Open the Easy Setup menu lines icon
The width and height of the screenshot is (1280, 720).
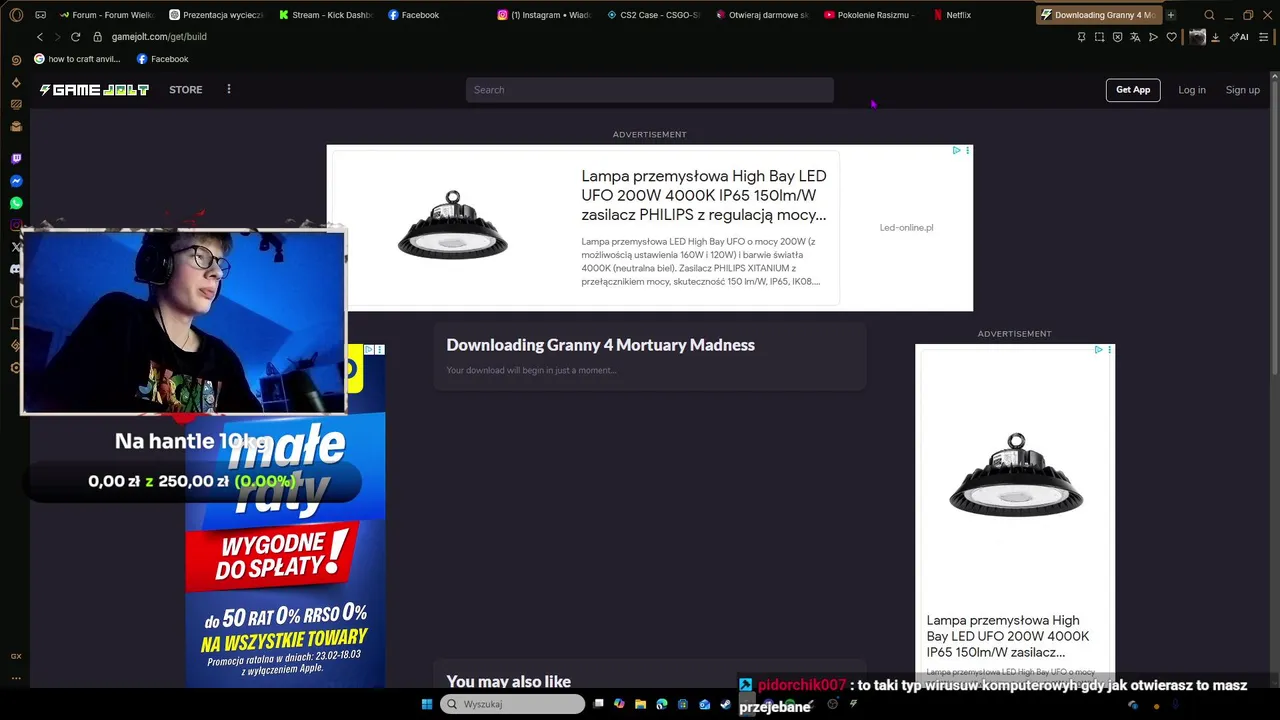1262,37
